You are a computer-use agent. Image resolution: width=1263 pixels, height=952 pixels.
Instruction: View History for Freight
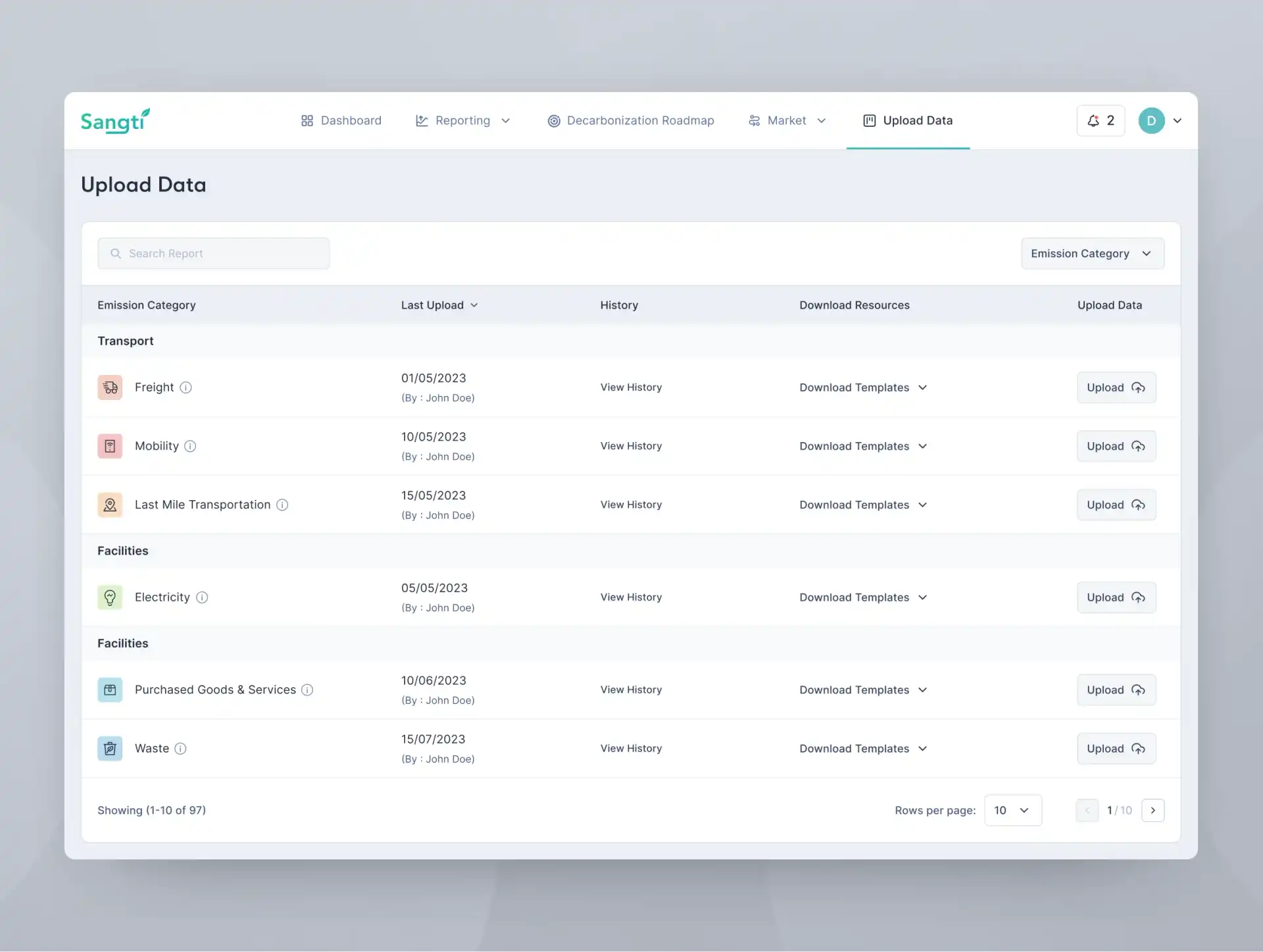pyautogui.click(x=631, y=388)
